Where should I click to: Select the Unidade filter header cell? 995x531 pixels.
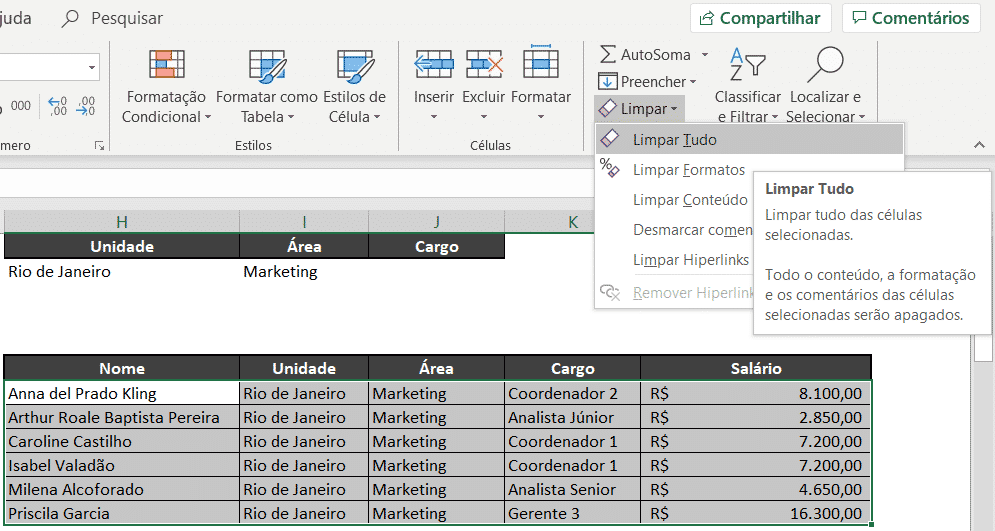pyautogui.click(x=122, y=247)
